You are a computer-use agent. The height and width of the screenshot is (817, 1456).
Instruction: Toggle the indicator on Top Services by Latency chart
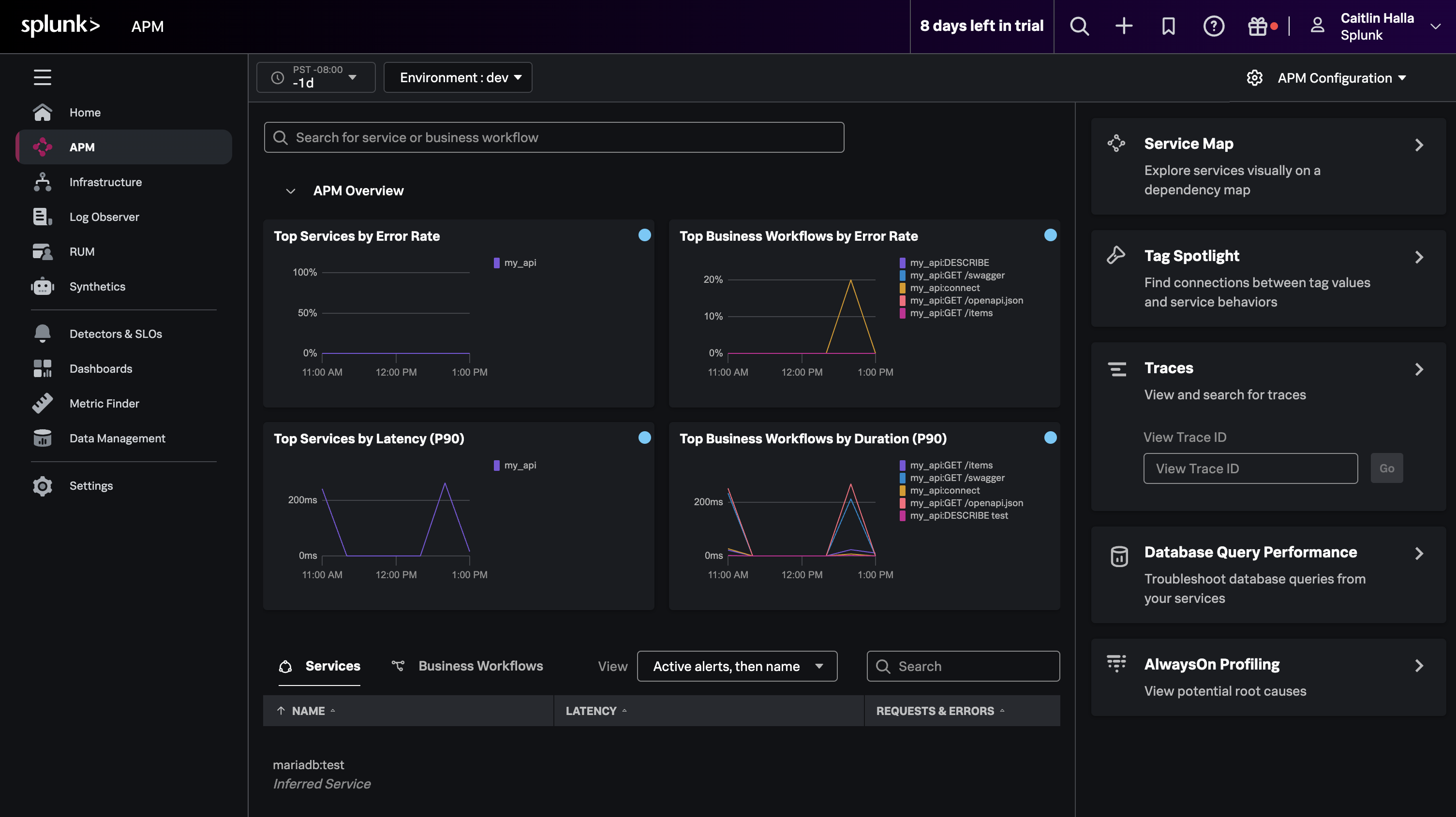644,438
